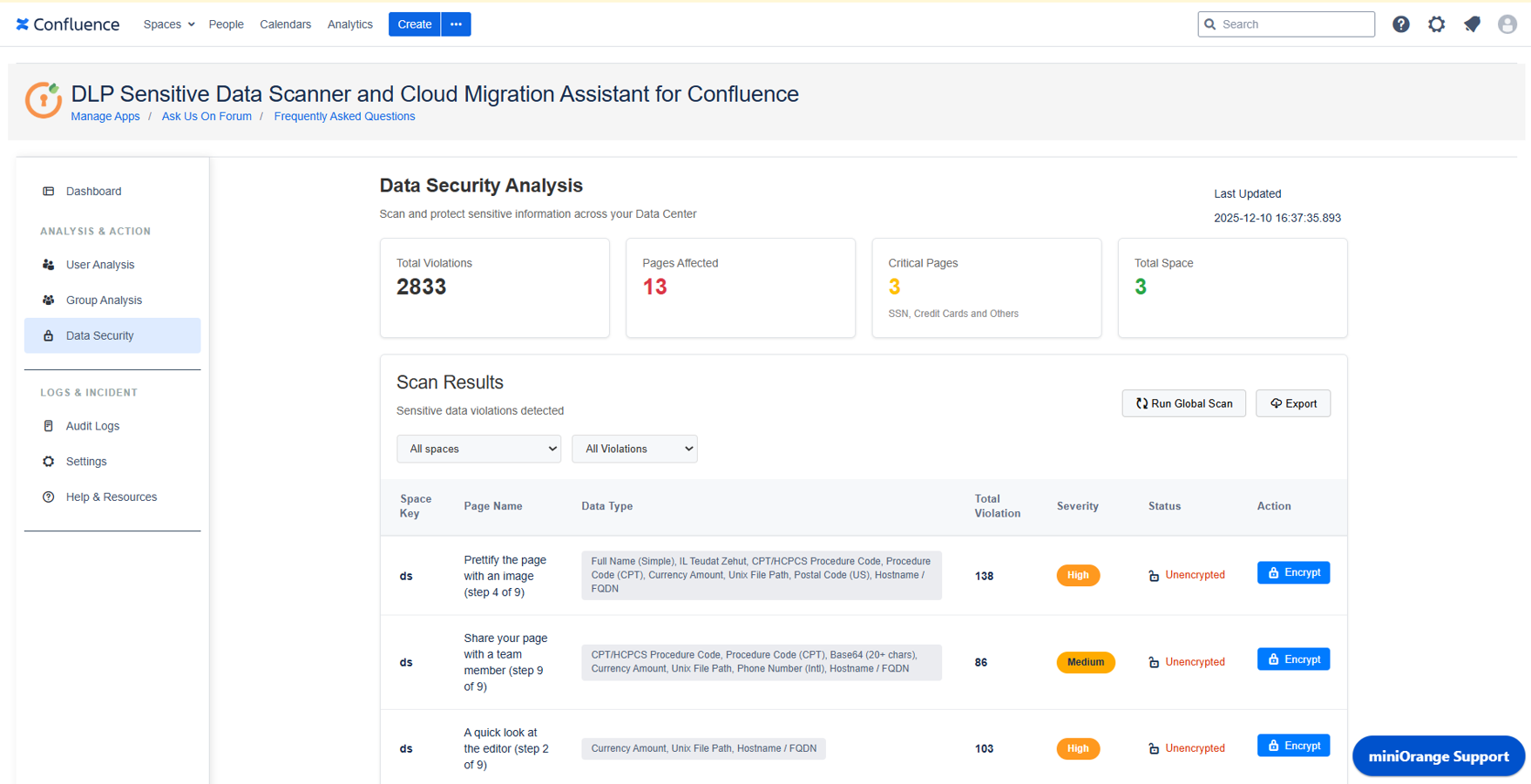The height and width of the screenshot is (784, 1531).
Task: Click the High severity badge on Prettify page row
Action: [x=1078, y=575]
